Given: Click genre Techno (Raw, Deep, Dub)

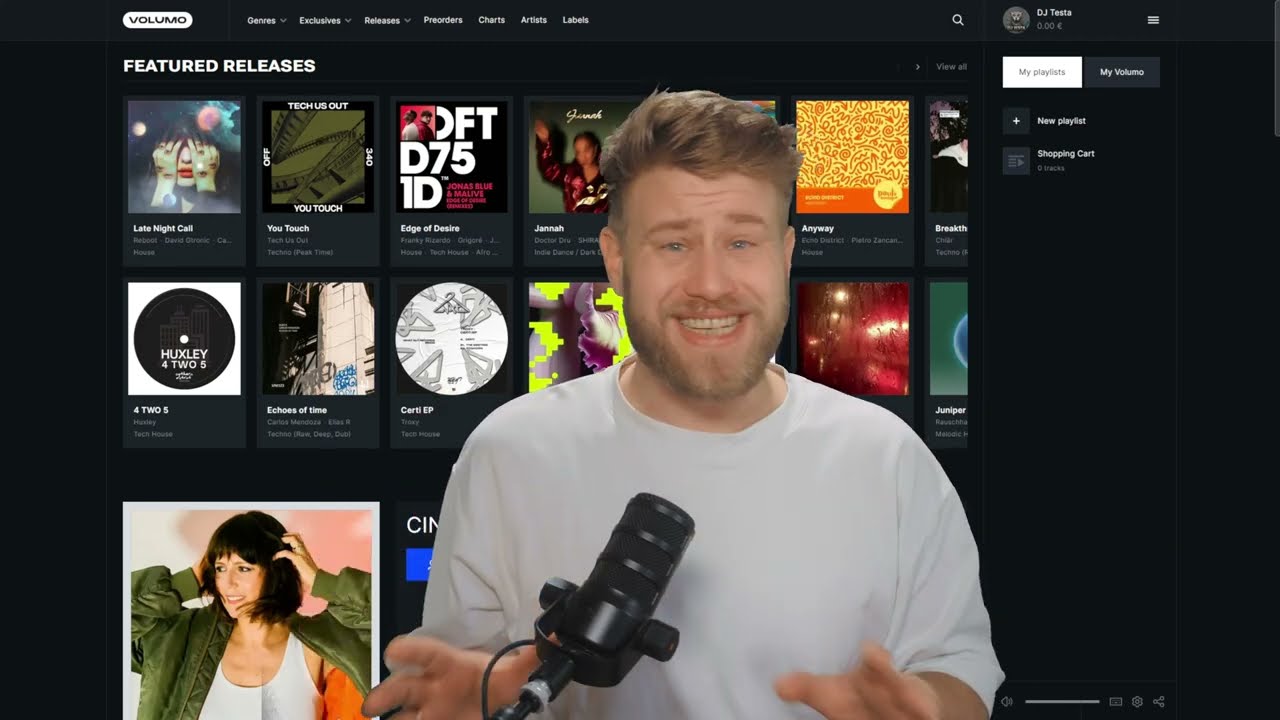Looking at the screenshot, I should [x=308, y=435].
